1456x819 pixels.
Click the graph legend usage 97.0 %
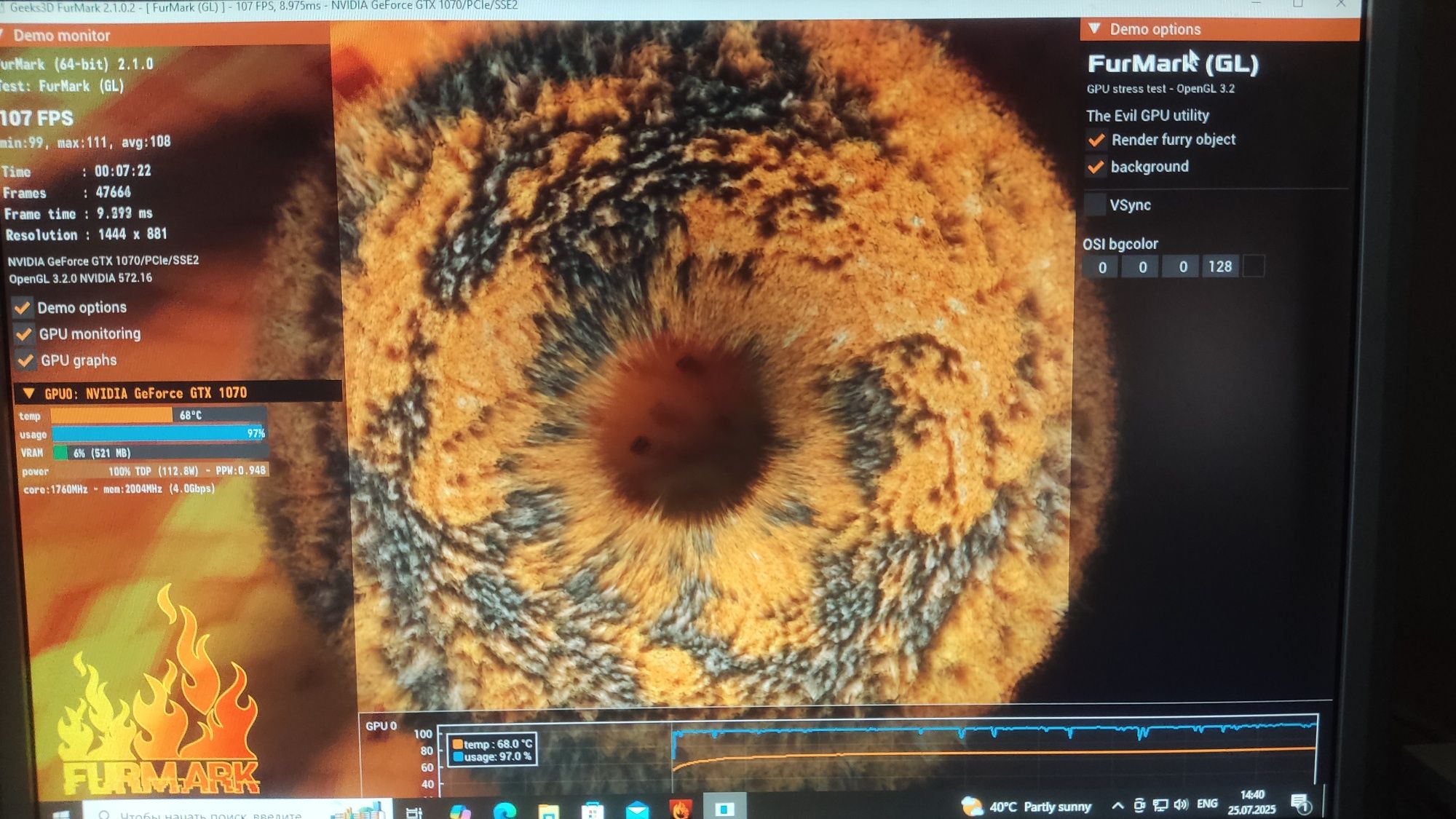(x=493, y=757)
